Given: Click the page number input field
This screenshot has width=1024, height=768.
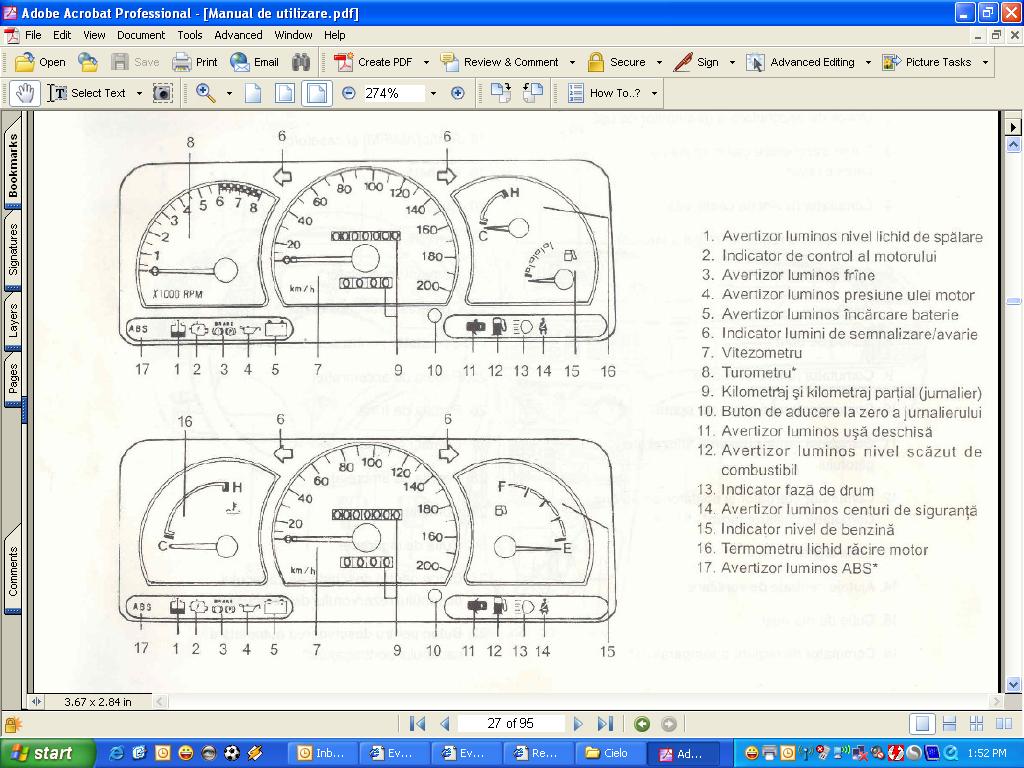Looking at the screenshot, I should (x=510, y=724).
